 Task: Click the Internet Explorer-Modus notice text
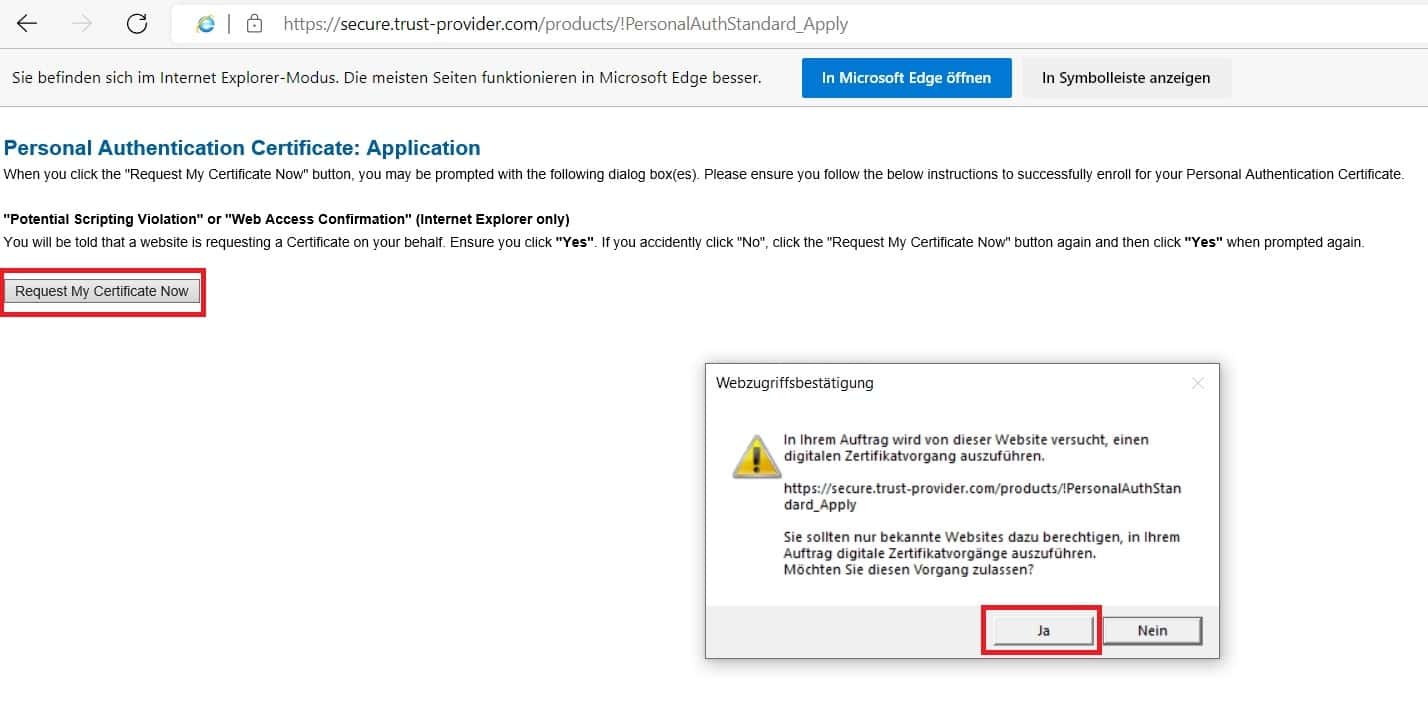[386, 78]
